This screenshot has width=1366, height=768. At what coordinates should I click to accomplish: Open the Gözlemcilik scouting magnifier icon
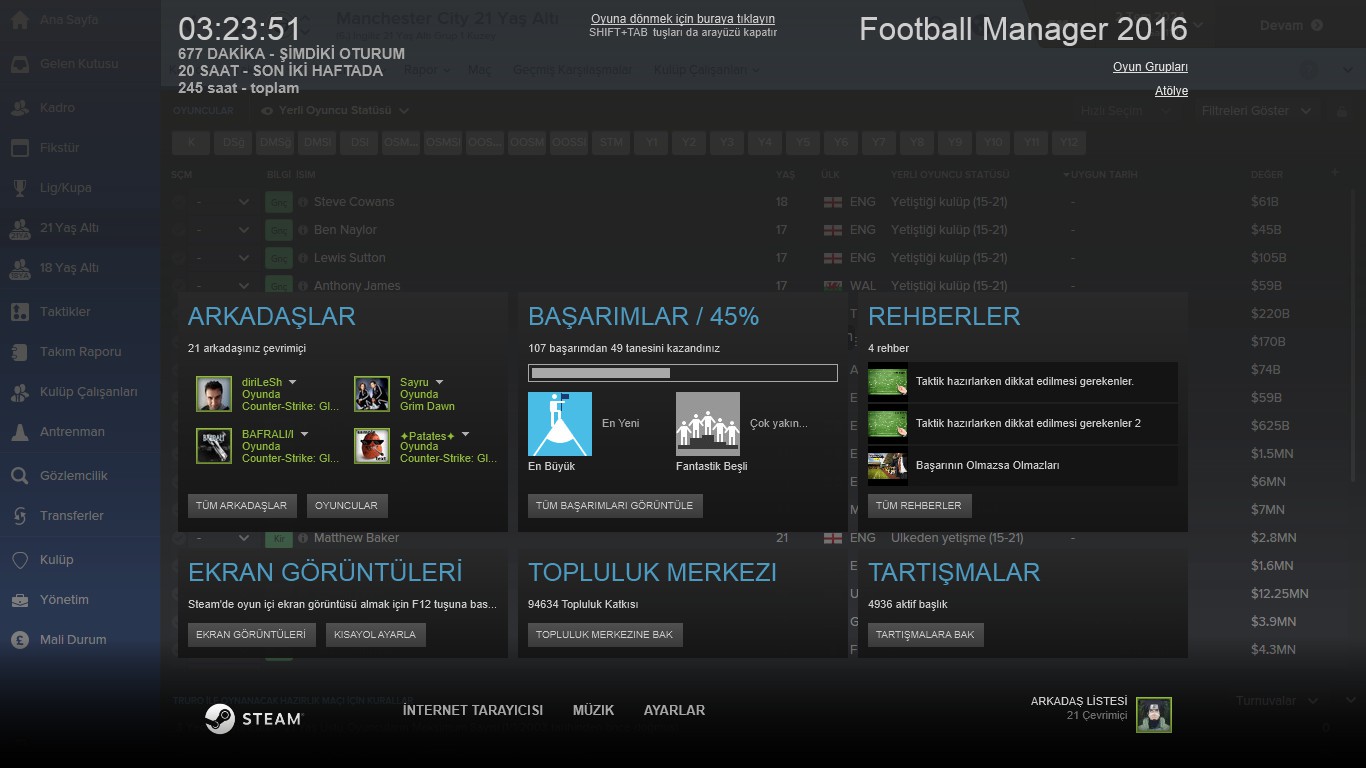pos(20,476)
